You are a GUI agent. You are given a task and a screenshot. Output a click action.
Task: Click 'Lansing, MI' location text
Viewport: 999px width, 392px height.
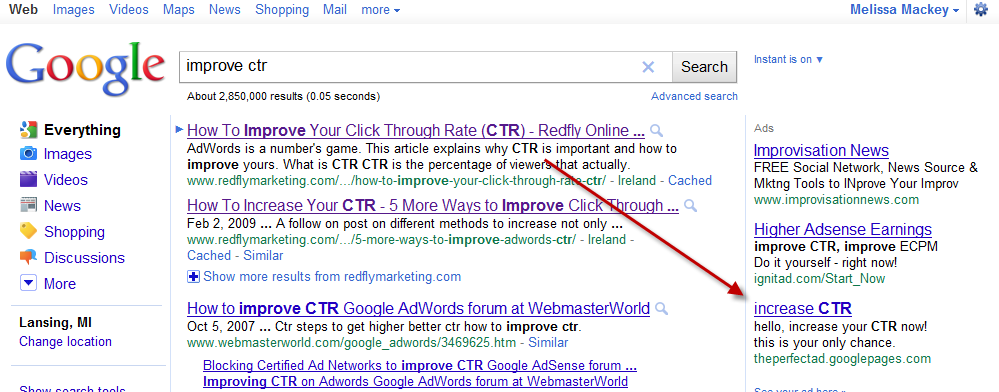point(55,322)
